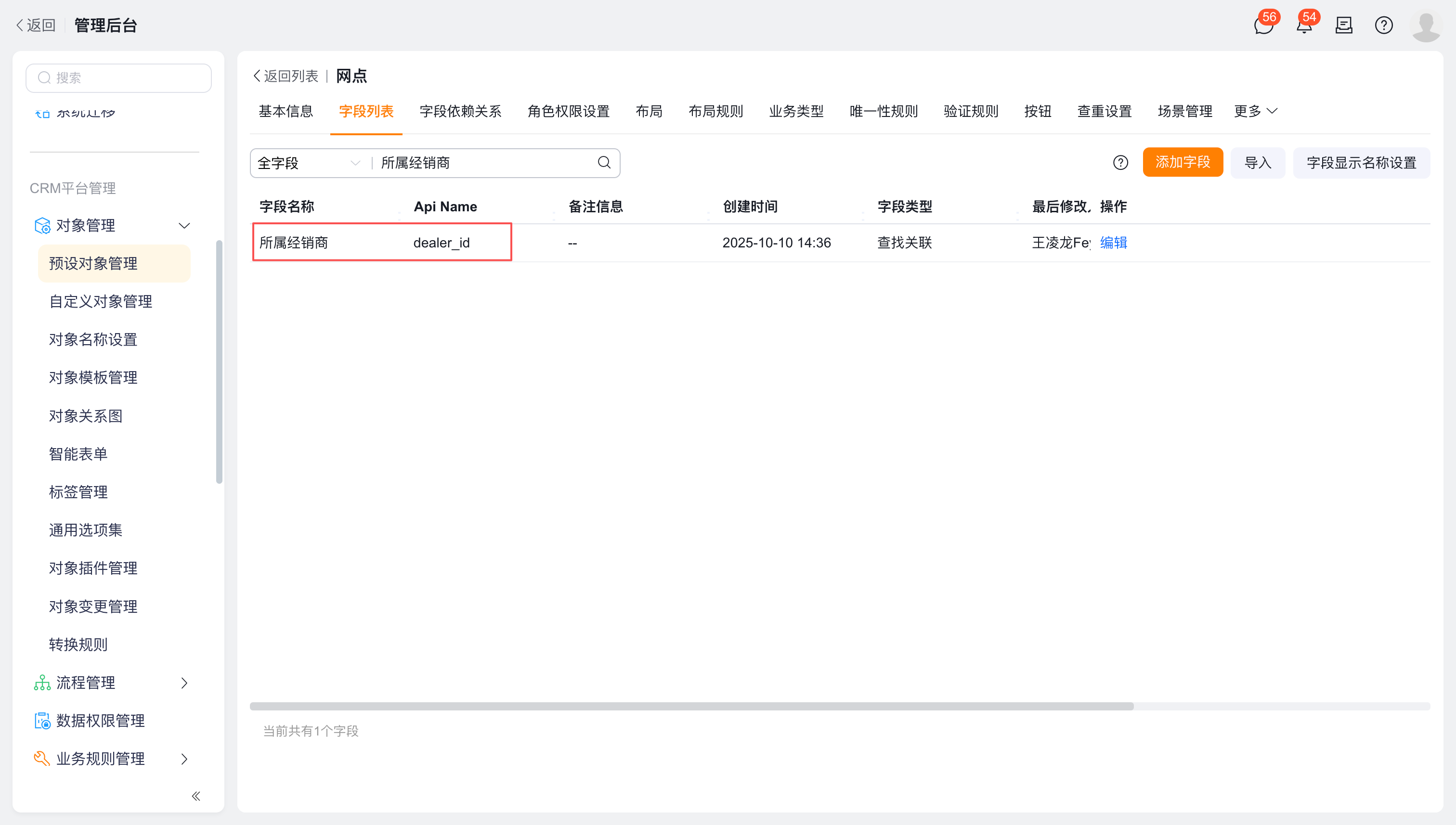Expand the 业务规则管理 section chevron
Image resolution: width=1456 pixels, height=825 pixels.
184,759
